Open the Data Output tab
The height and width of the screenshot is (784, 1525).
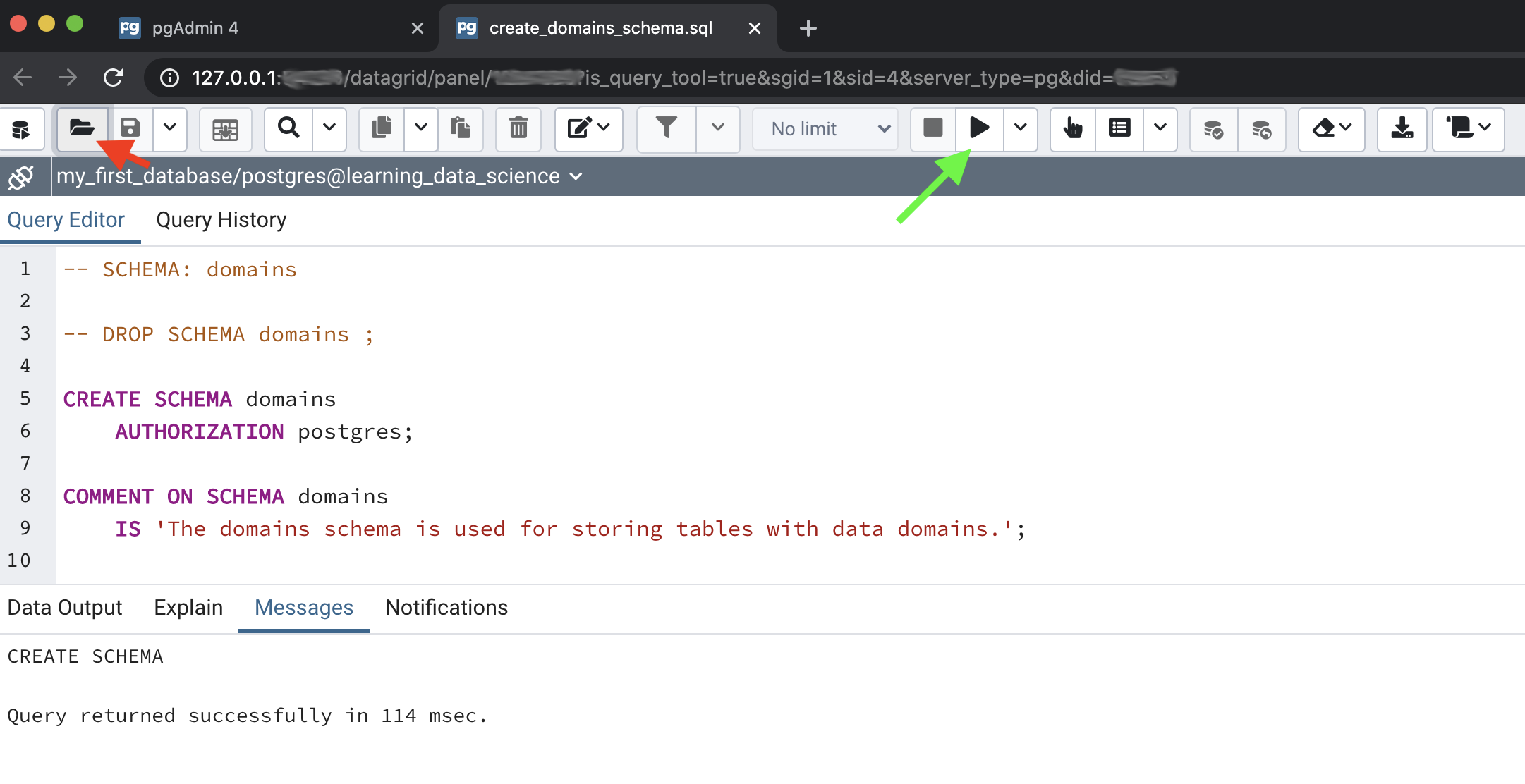[x=65, y=608]
